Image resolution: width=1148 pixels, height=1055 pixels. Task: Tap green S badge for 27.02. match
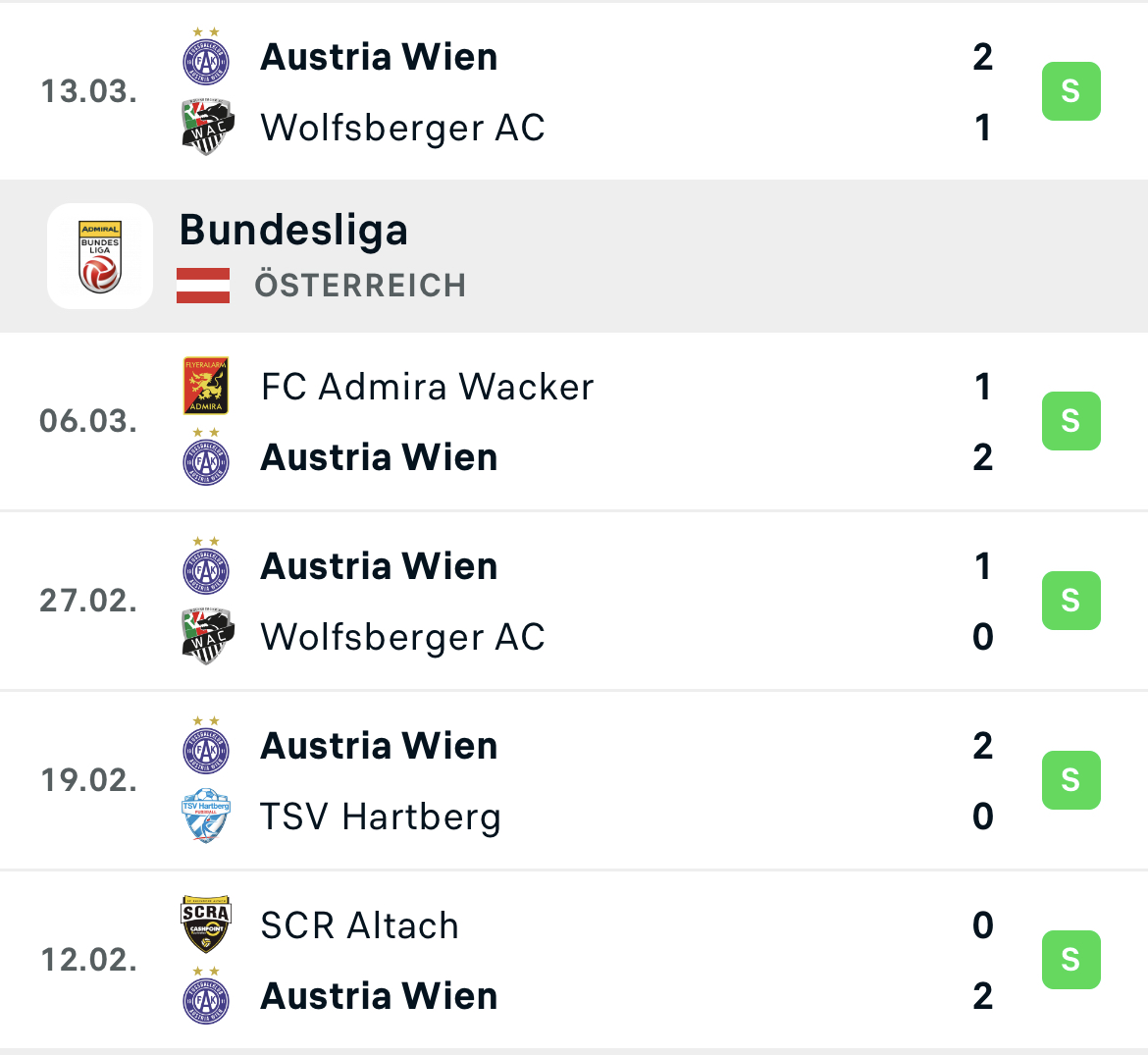click(1071, 601)
